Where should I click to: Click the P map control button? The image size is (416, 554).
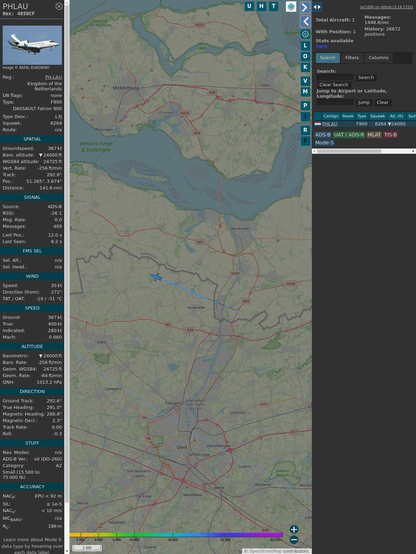pos(305,105)
